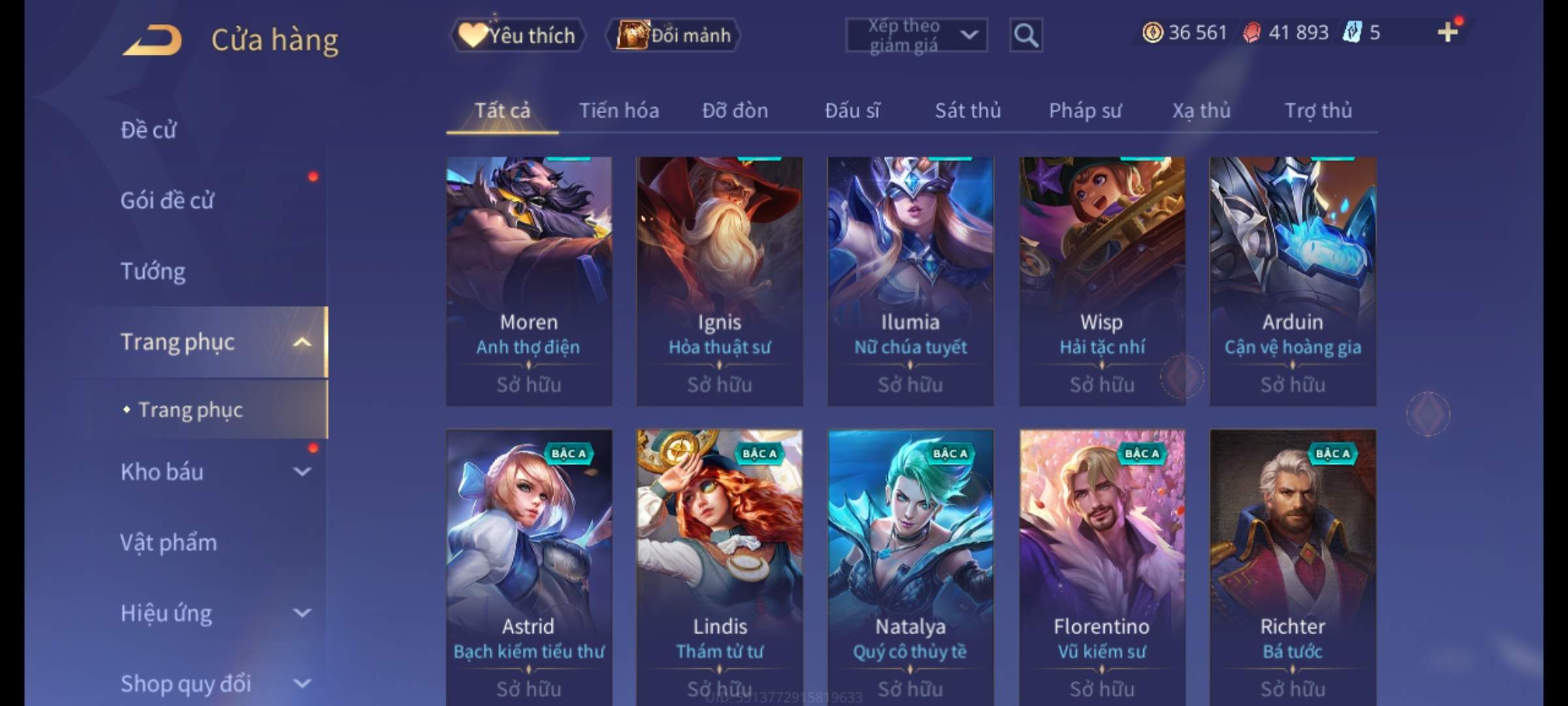Image resolution: width=1568 pixels, height=706 pixels.
Task: Select the Florentino Vũ kiếm sư skin card
Action: click(1102, 567)
